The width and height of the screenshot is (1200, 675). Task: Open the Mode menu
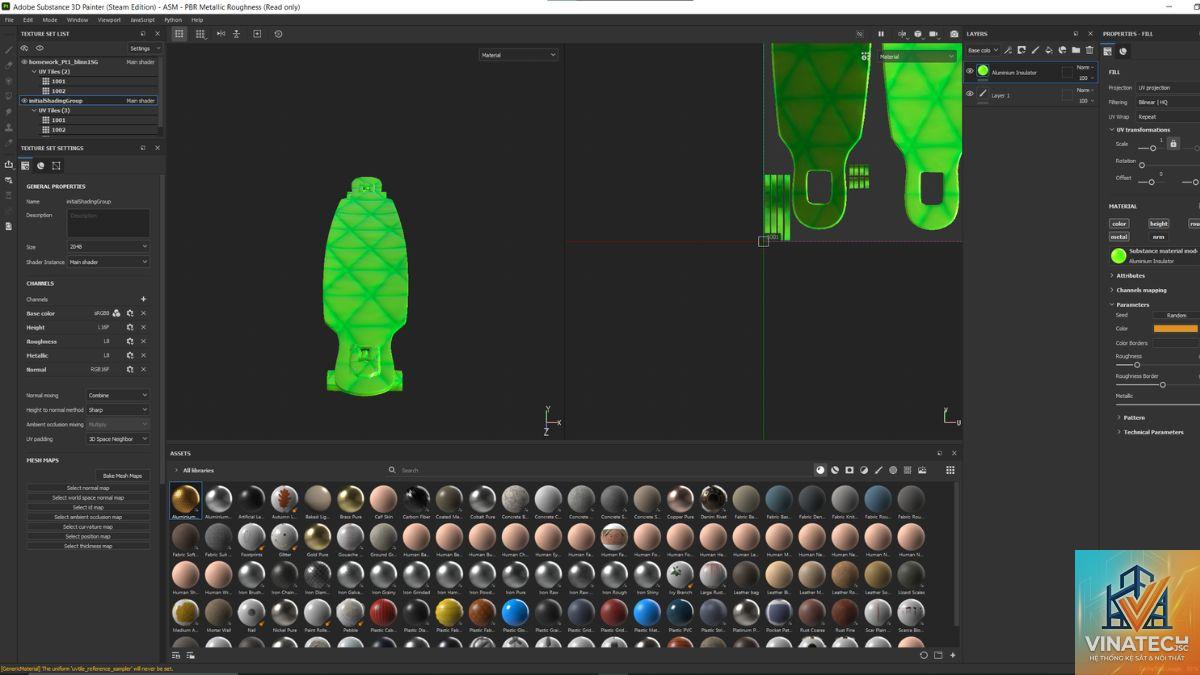click(50, 20)
